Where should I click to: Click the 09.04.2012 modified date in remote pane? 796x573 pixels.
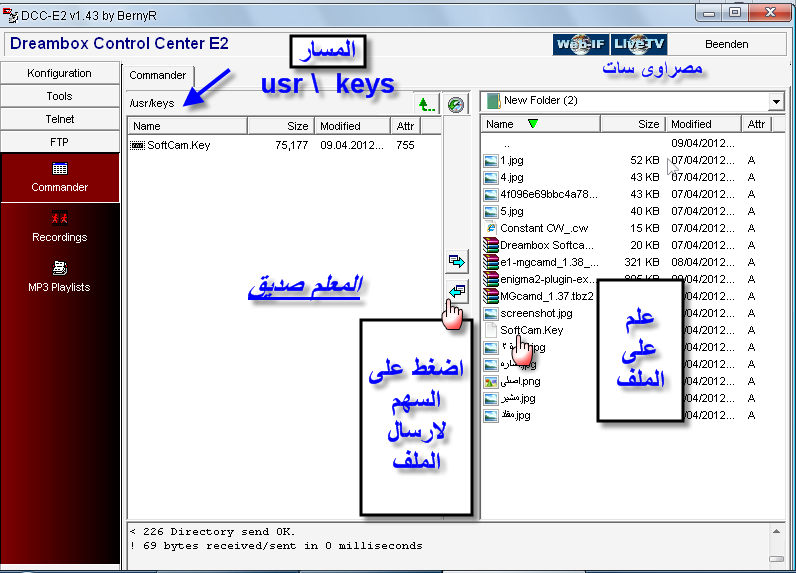click(x=352, y=145)
